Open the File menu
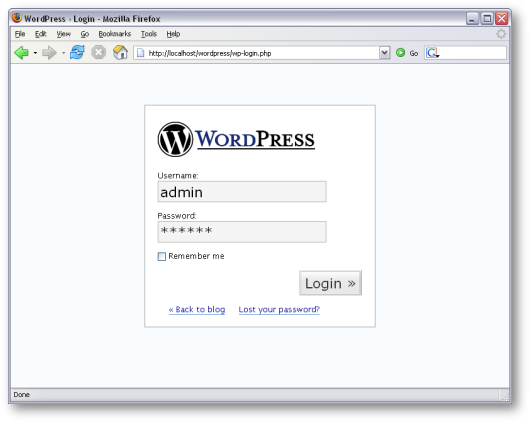 click(20, 34)
